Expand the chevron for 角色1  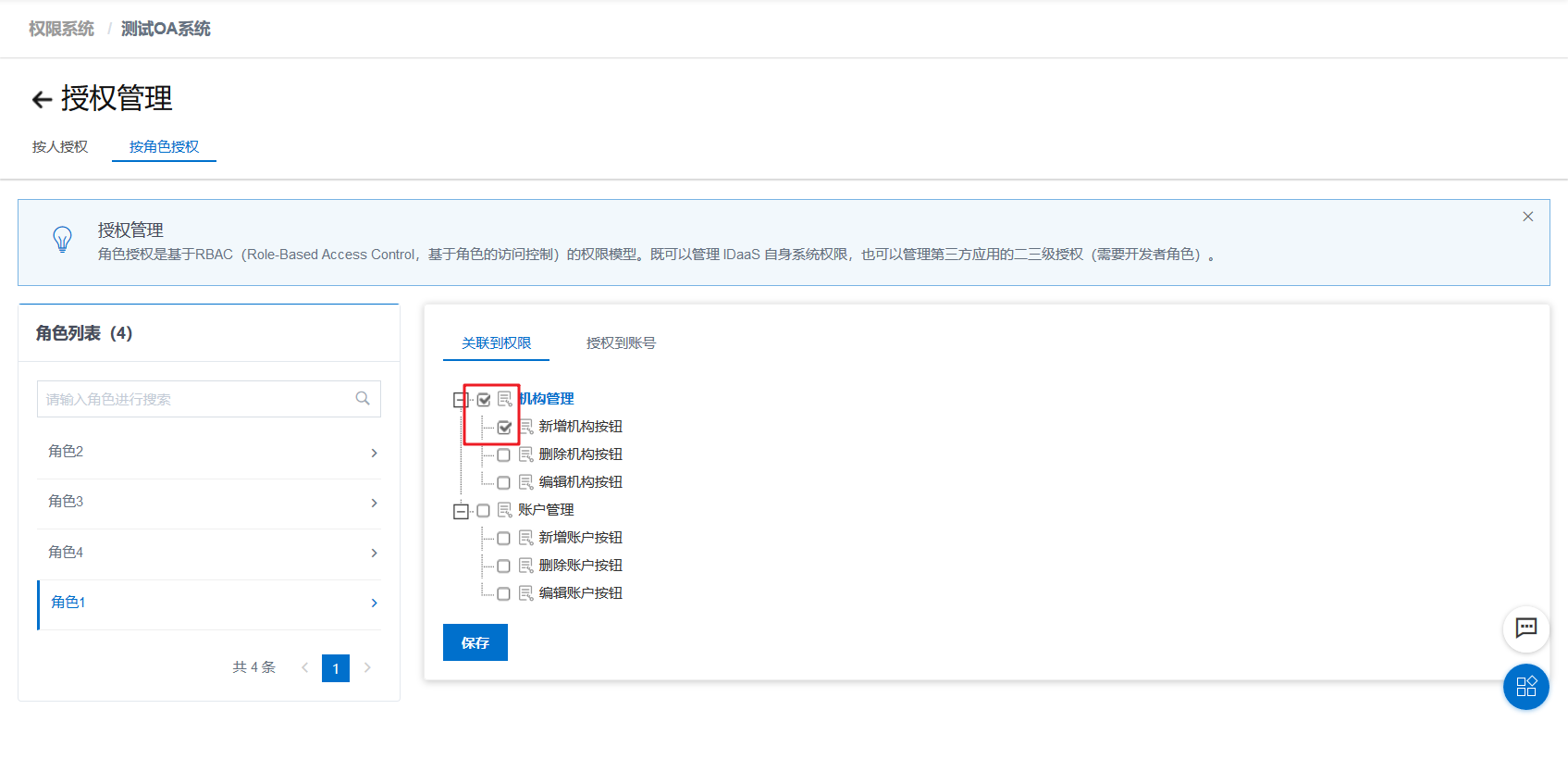coord(374,603)
